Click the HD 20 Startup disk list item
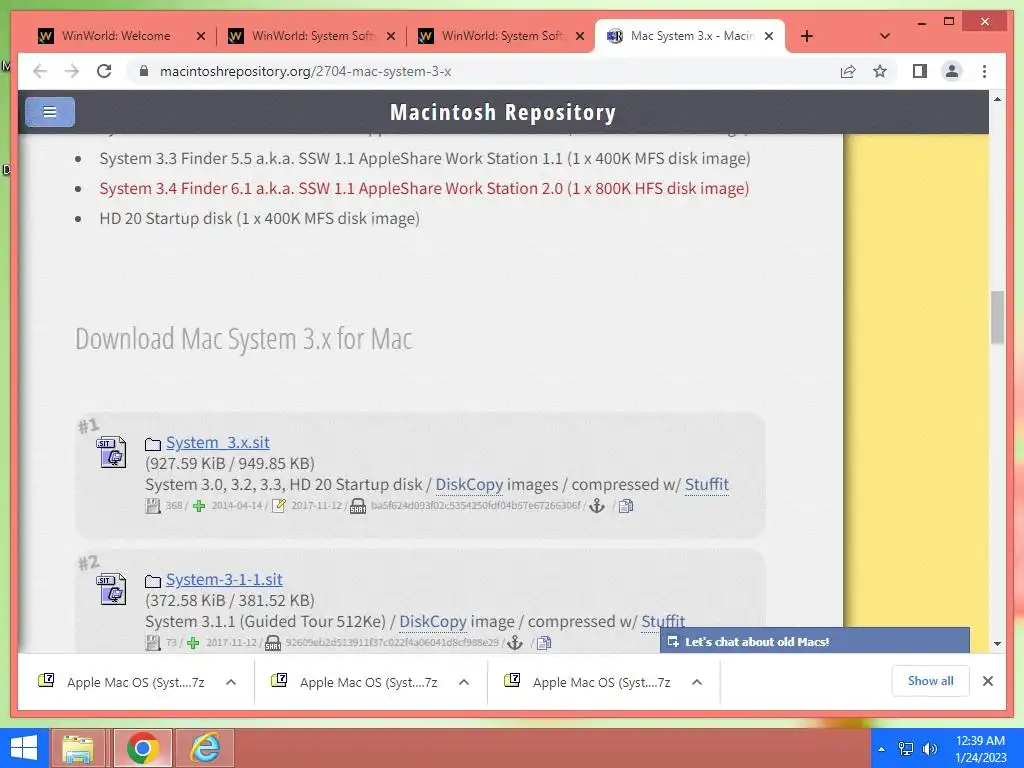This screenshot has width=1024, height=768. pos(259,218)
